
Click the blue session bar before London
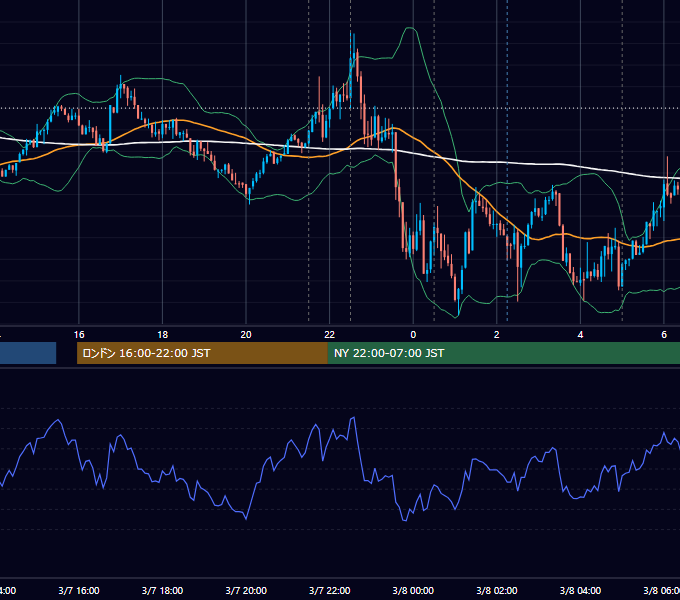(x=28, y=353)
